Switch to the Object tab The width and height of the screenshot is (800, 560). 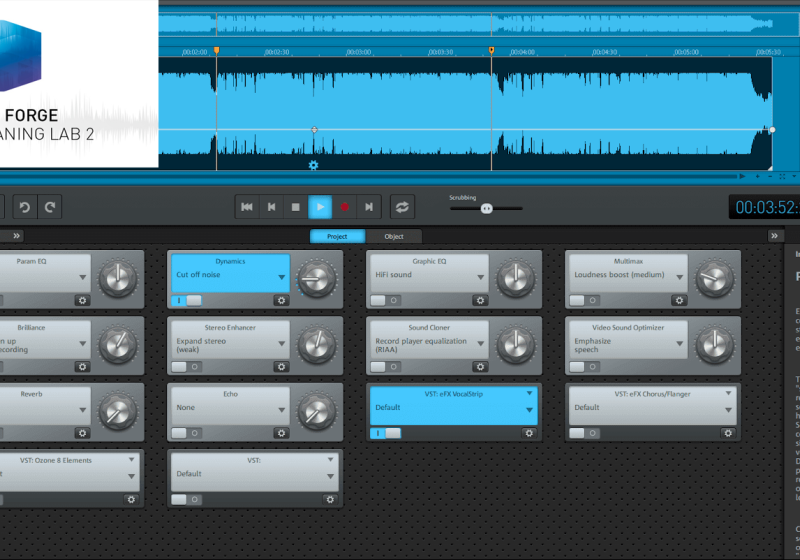[393, 237]
